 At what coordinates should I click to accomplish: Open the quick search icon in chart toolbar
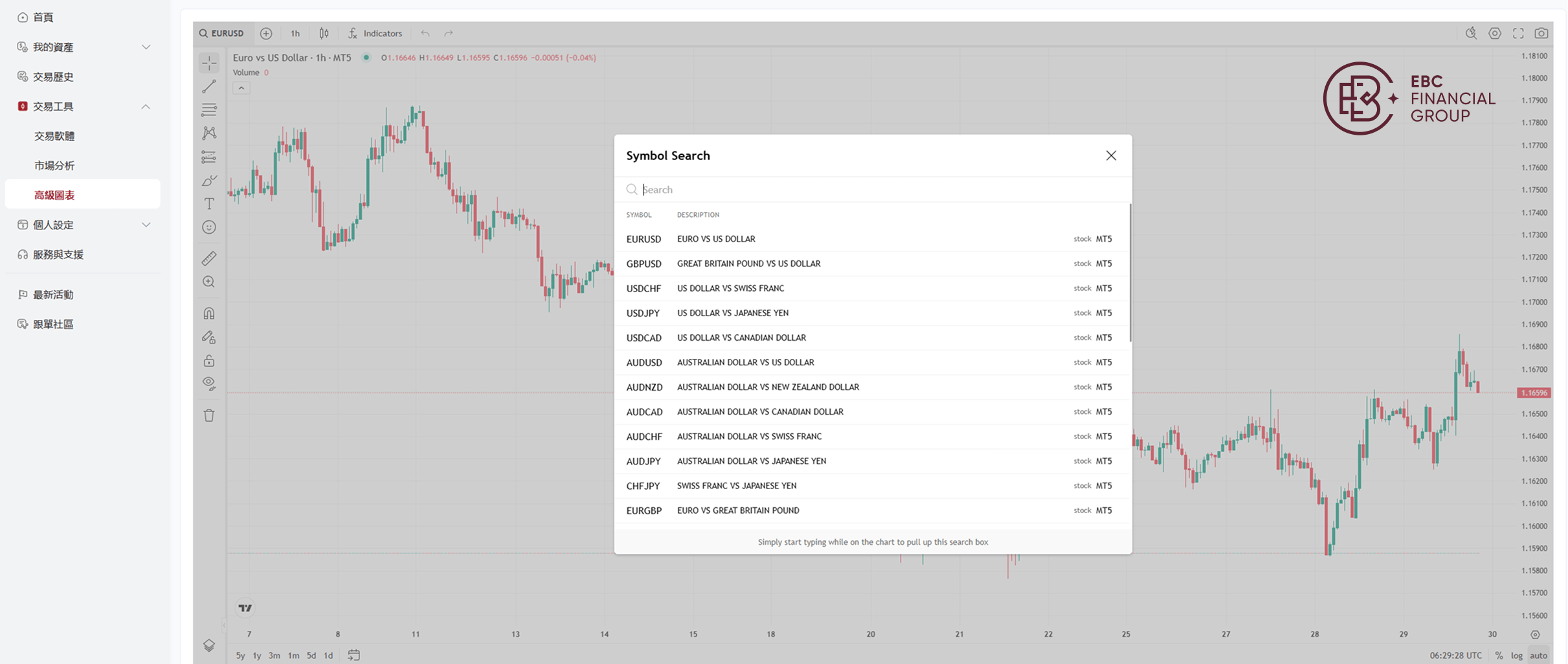click(1472, 33)
